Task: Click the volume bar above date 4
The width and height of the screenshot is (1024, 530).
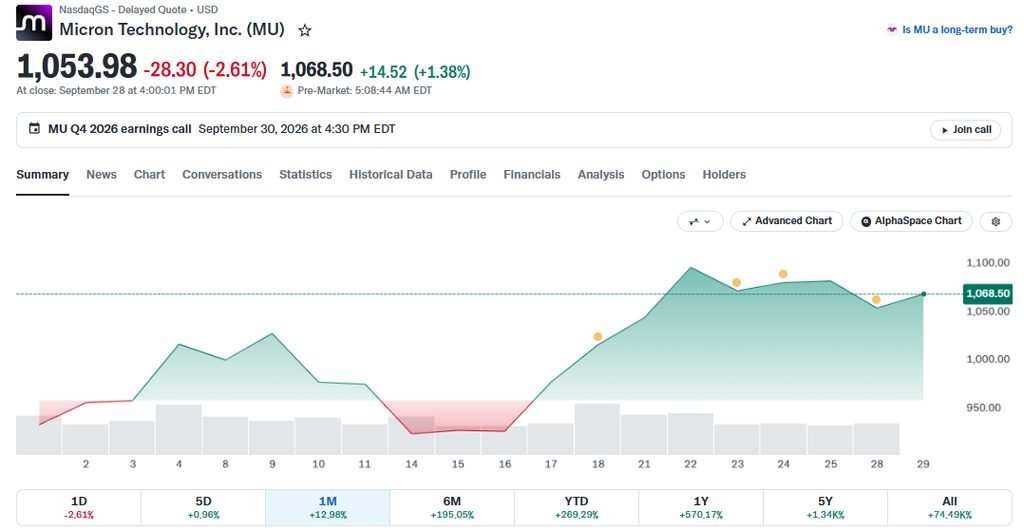Action: pyautogui.click(x=179, y=429)
